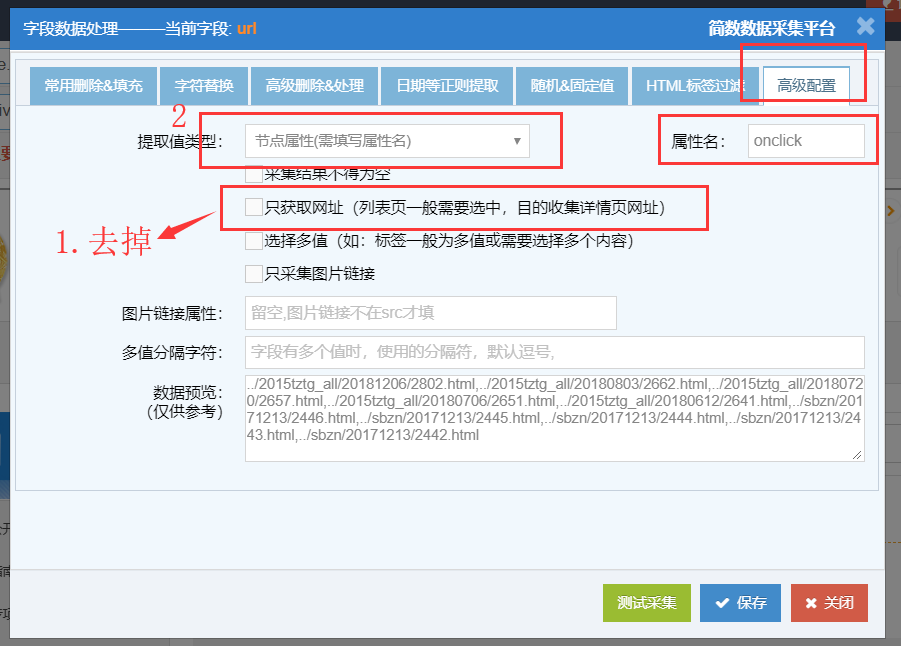Click the 测试采集 button

[646, 603]
